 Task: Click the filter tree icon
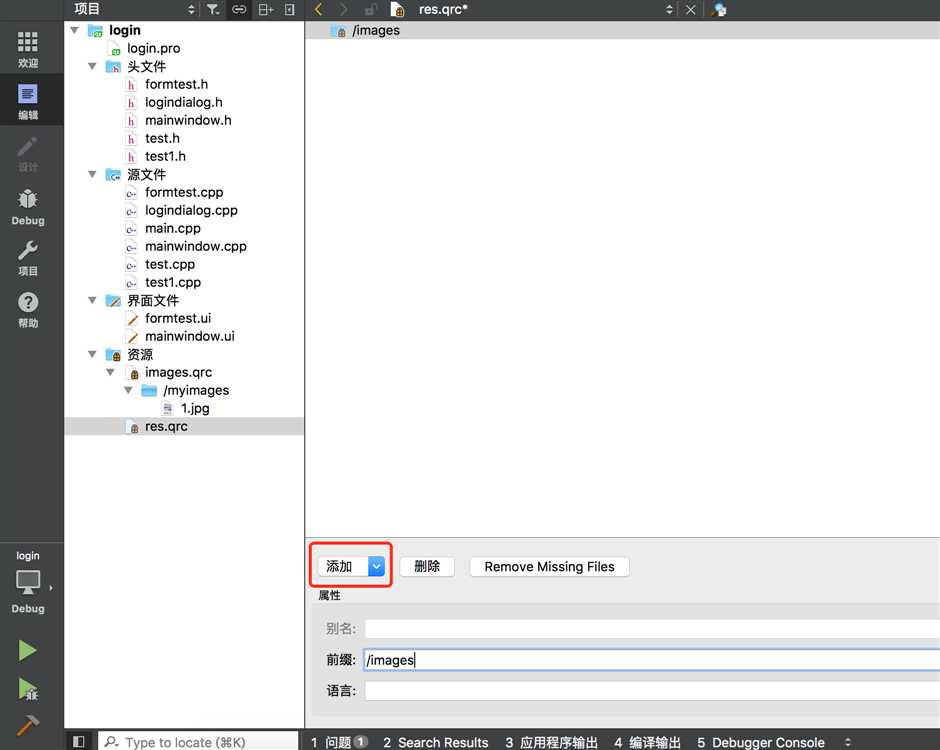coord(213,9)
